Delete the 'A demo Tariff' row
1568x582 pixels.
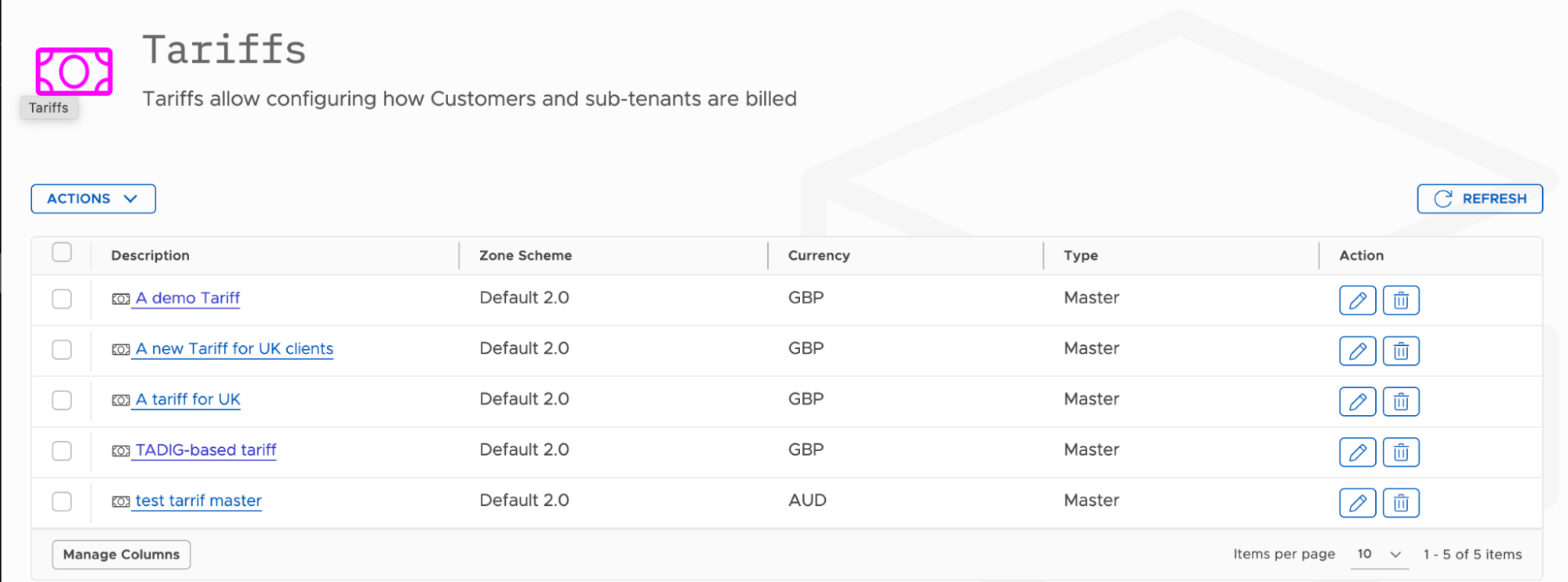1401,300
